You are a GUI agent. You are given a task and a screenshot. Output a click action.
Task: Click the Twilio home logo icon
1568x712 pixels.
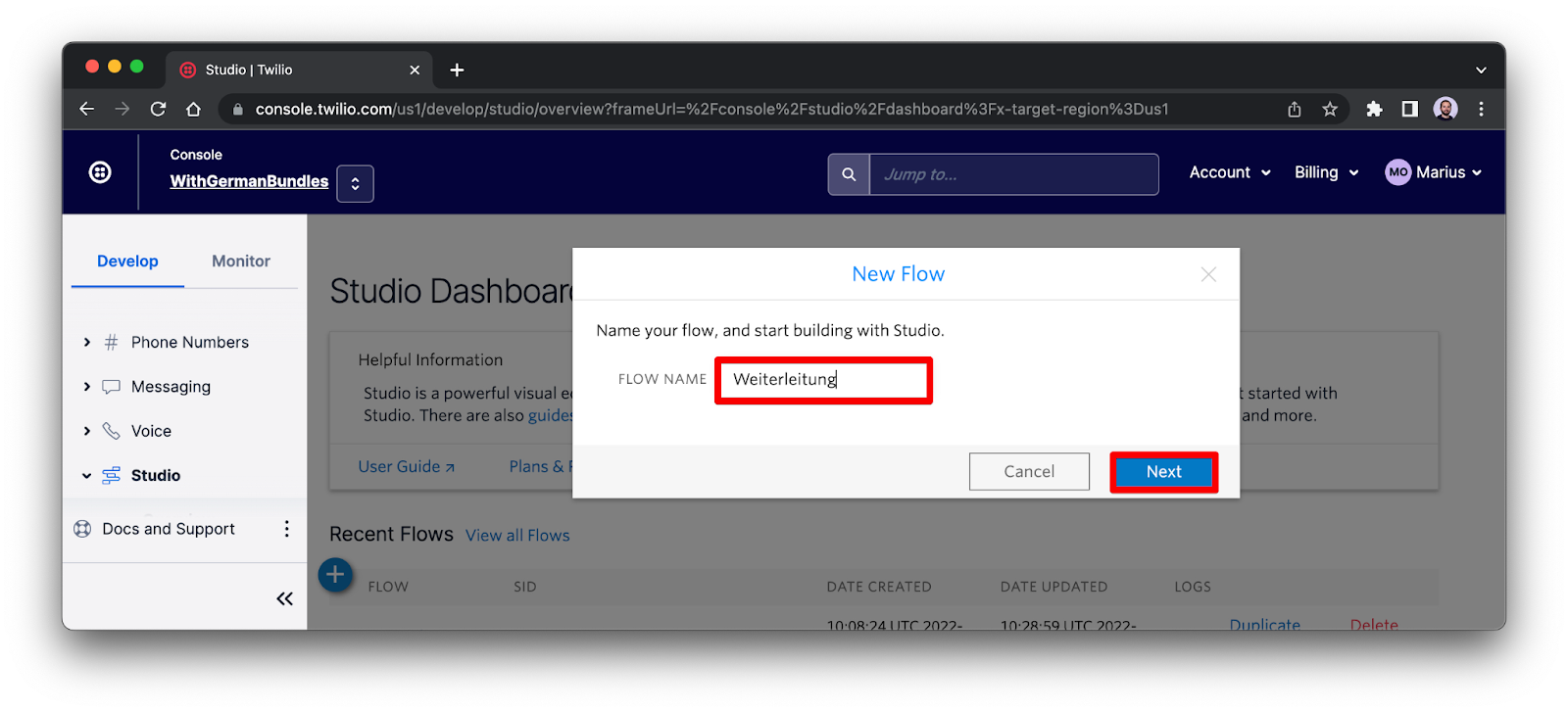[100, 172]
